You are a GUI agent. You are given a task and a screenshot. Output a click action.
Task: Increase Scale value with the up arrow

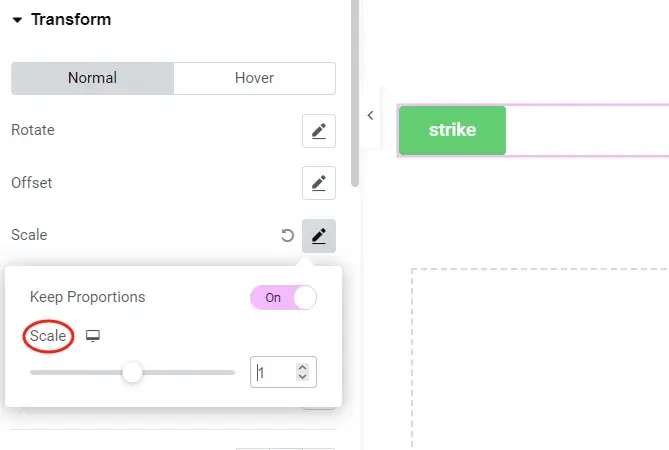coord(303,367)
